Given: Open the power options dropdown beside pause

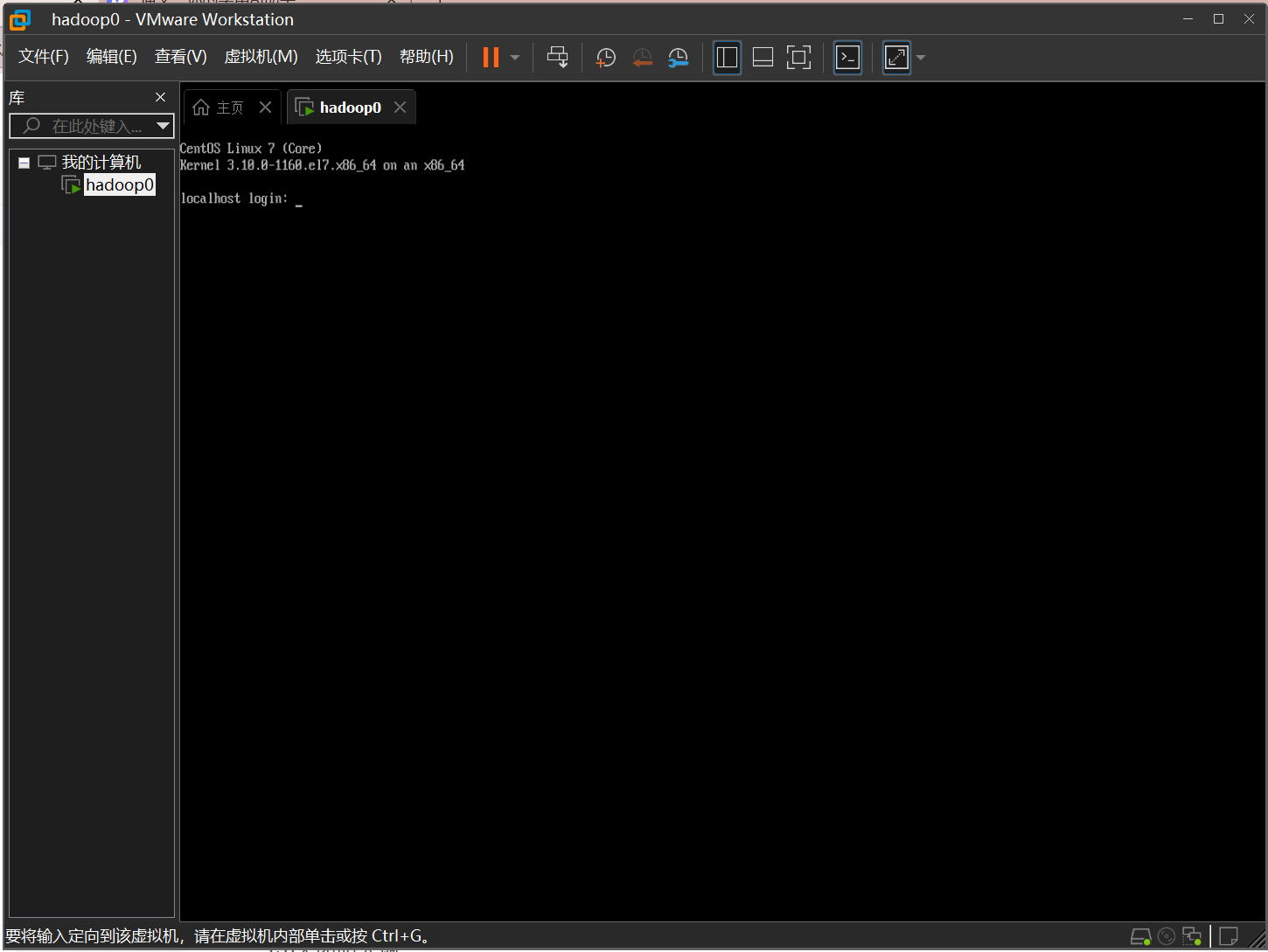Looking at the screenshot, I should 515,58.
